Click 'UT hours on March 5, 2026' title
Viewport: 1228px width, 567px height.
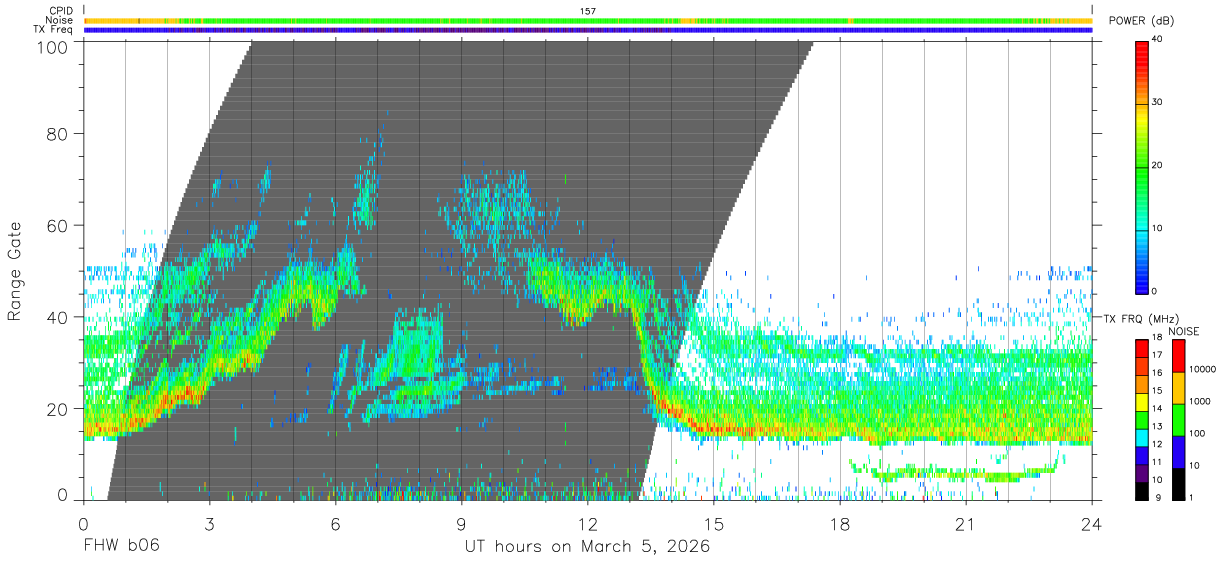[x=587, y=548]
